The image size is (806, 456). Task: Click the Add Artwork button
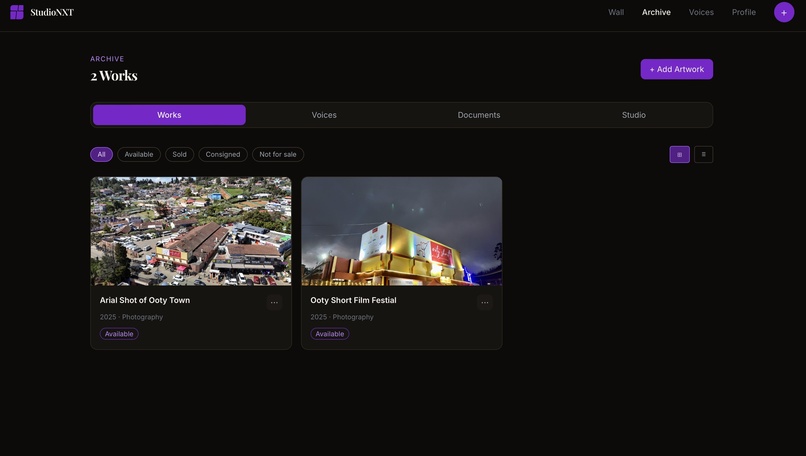click(x=676, y=69)
